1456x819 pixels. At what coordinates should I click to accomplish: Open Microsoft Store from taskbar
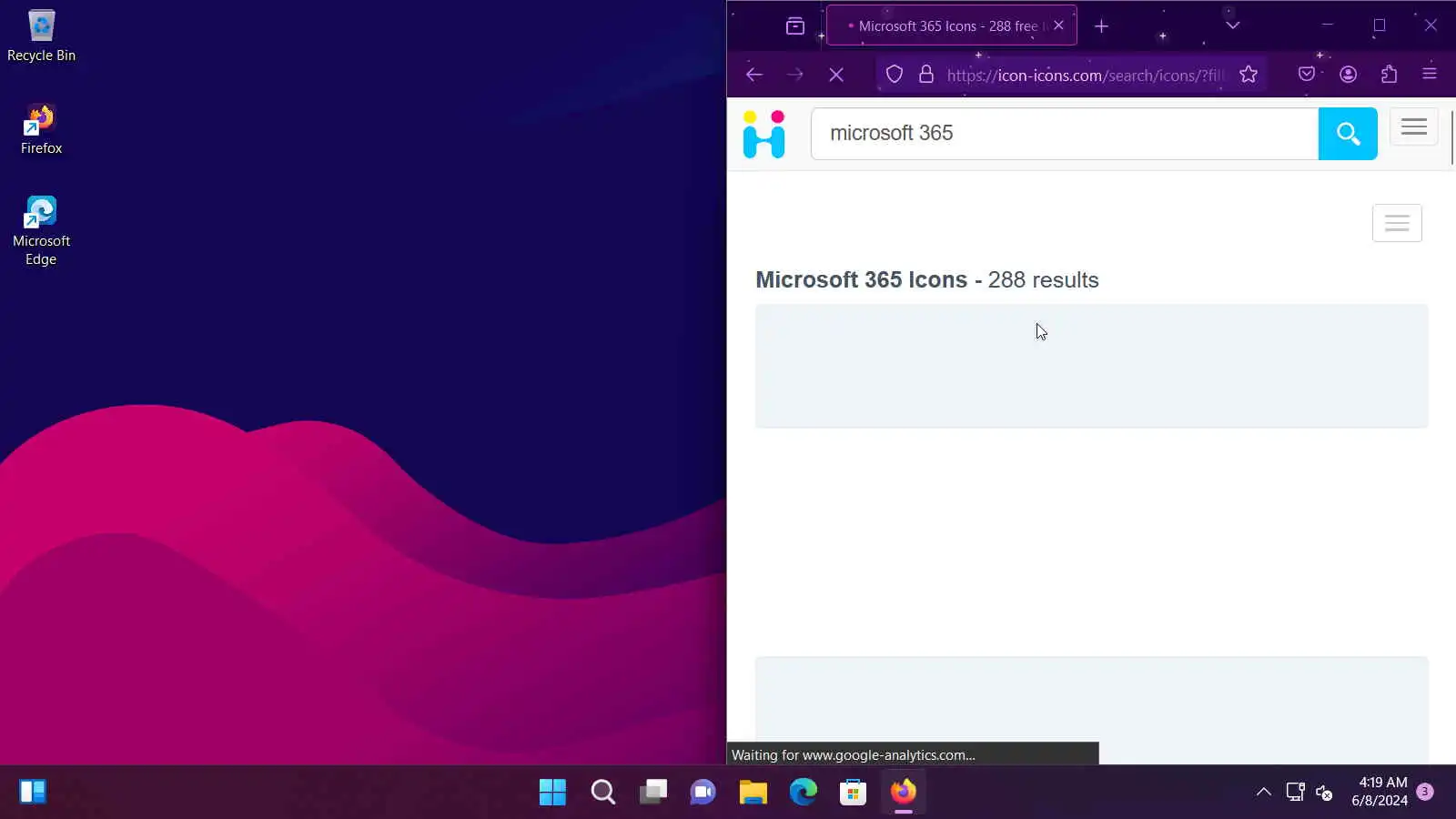tap(853, 792)
